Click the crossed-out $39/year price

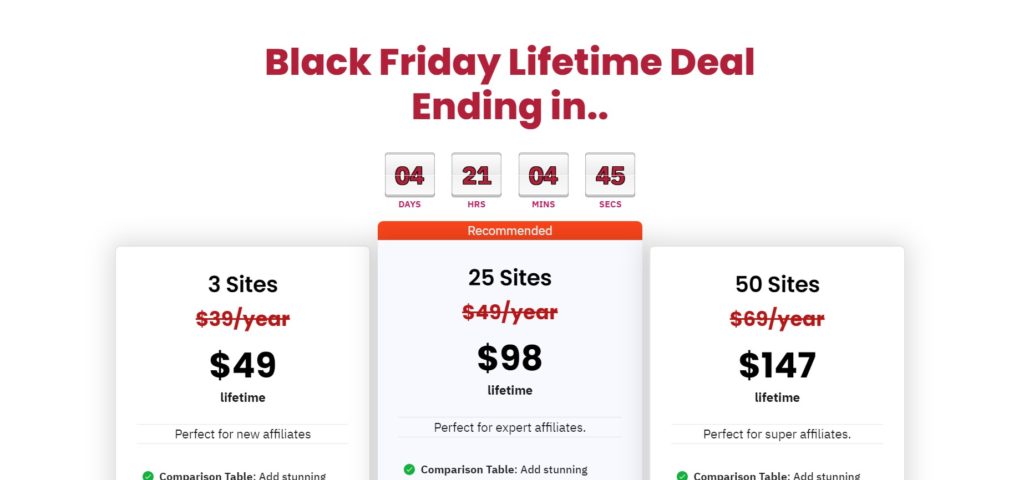click(243, 319)
